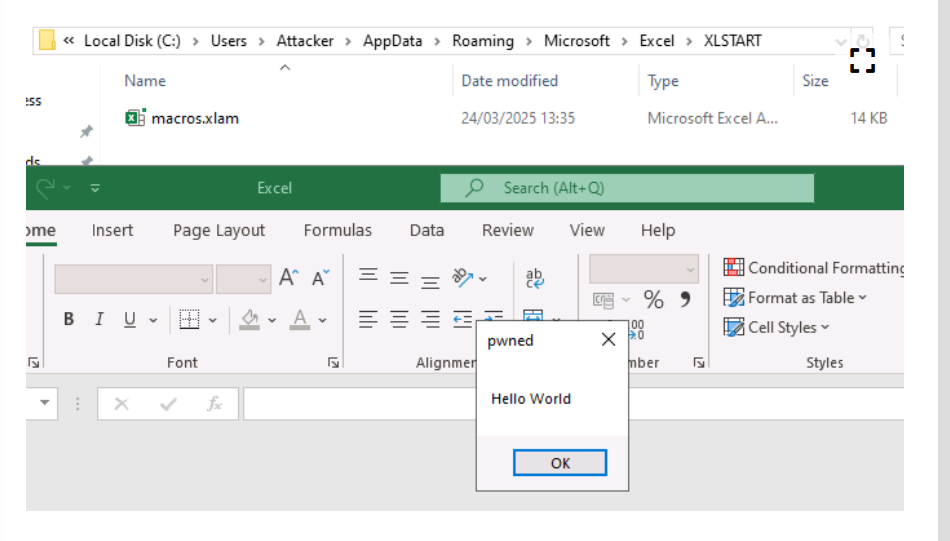Click the Borders icon

click(x=189, y=319)
